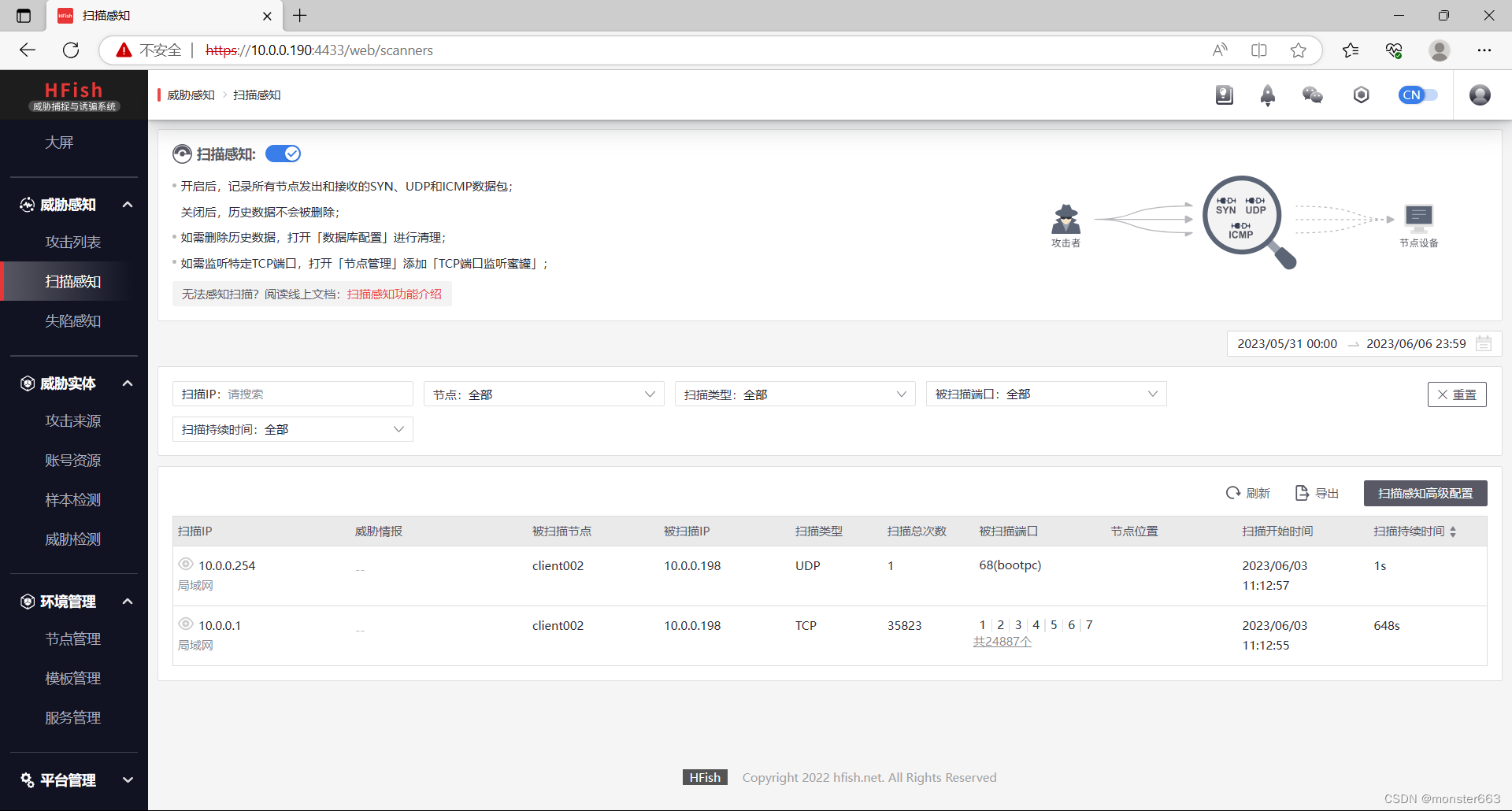Sort by 扫描持续时间 column arrows
Viewport: 1512px width, 811px height.
pos(1453,531)
